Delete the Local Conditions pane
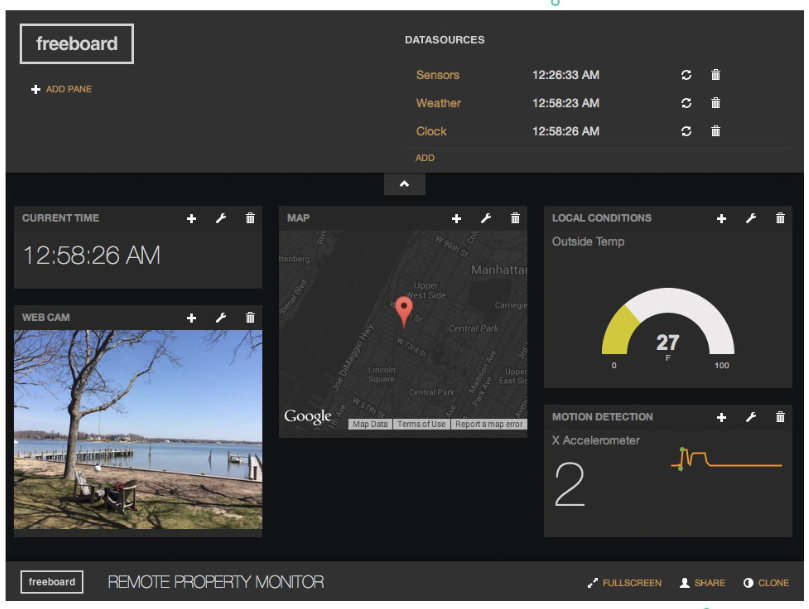809x609 pixels. [780, 218]
